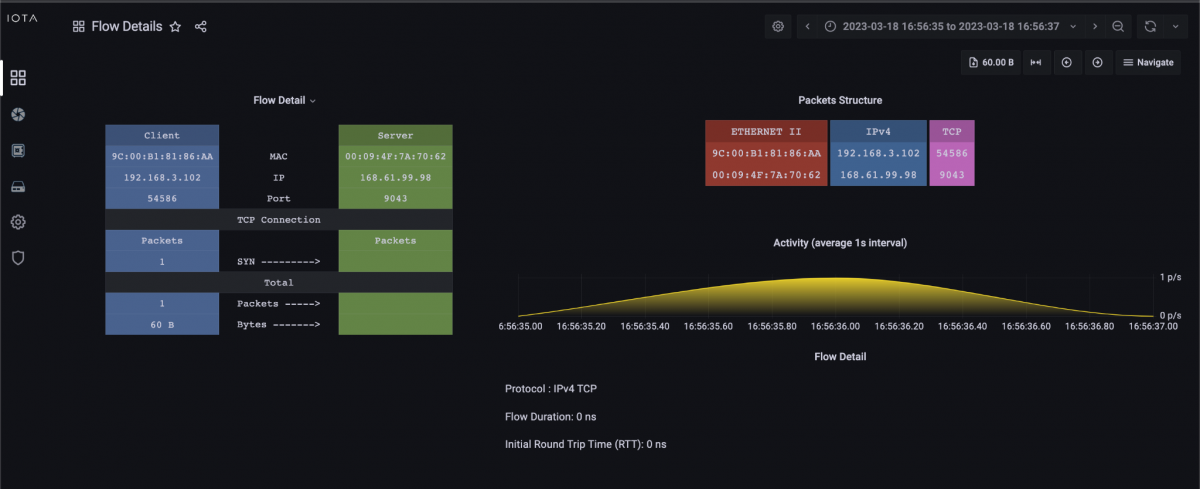Refresh the dashboard
The image size is (1200, 489).
point(1151,27)
